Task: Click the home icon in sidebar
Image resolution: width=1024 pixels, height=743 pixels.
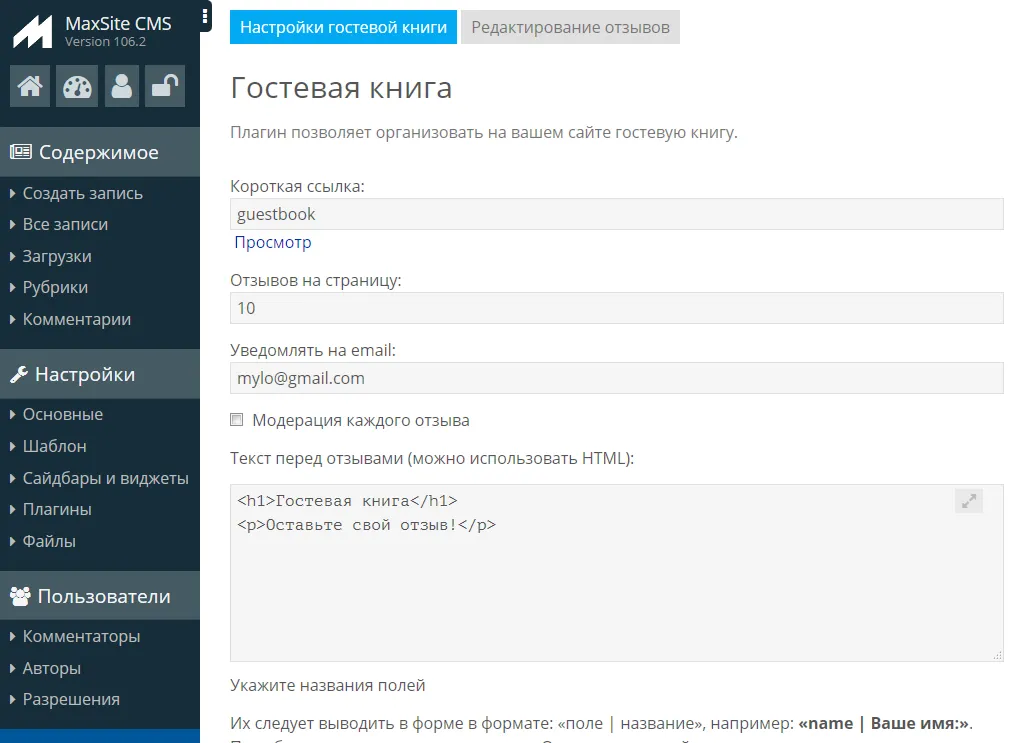Action: 30,86
